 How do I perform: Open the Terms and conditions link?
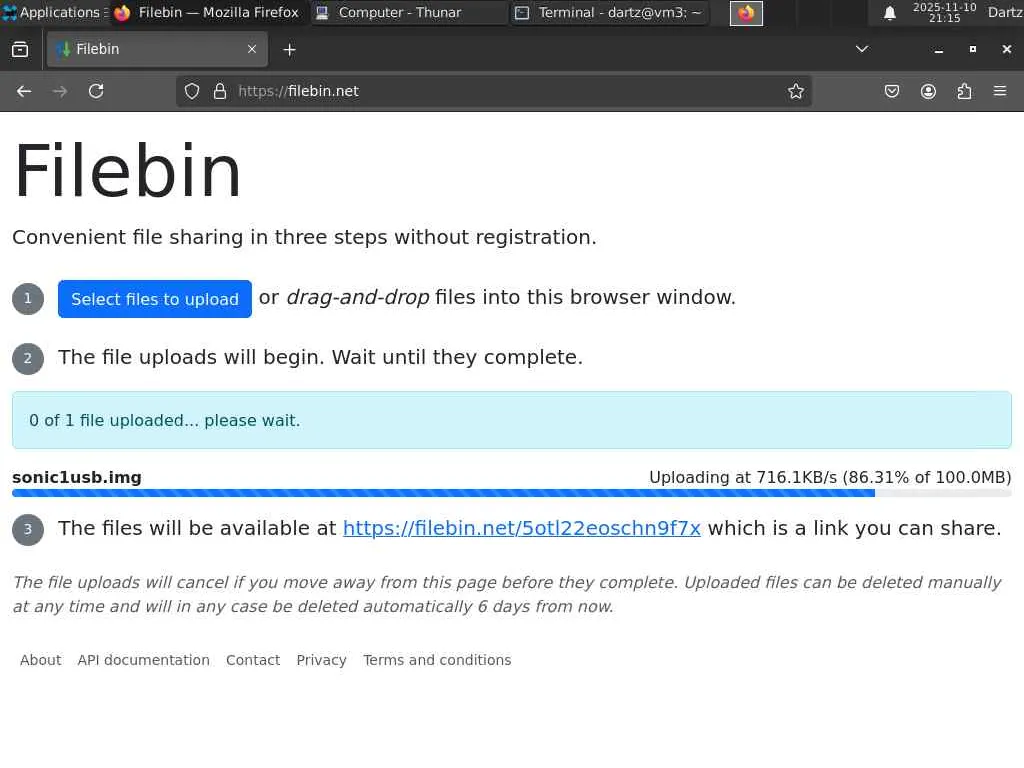437,660
